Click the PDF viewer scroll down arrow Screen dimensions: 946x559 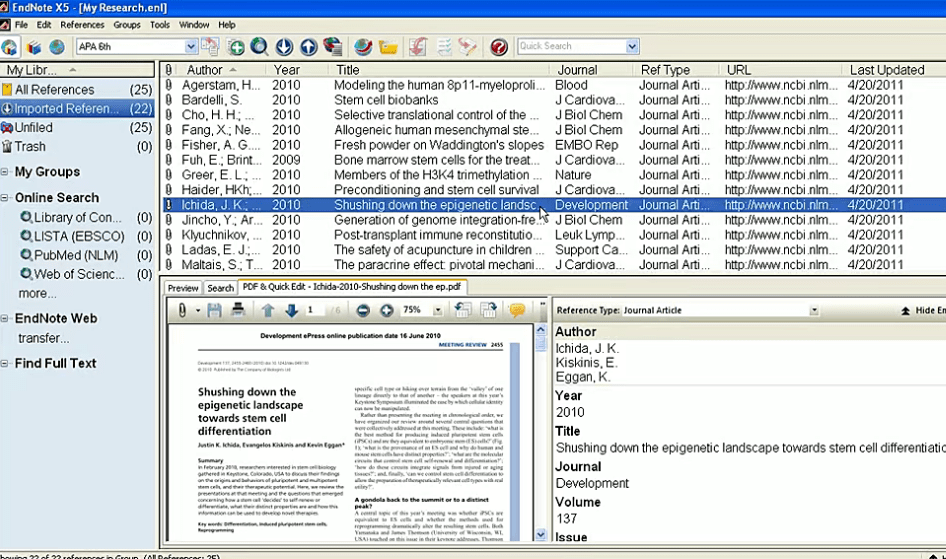pos(541,534)
